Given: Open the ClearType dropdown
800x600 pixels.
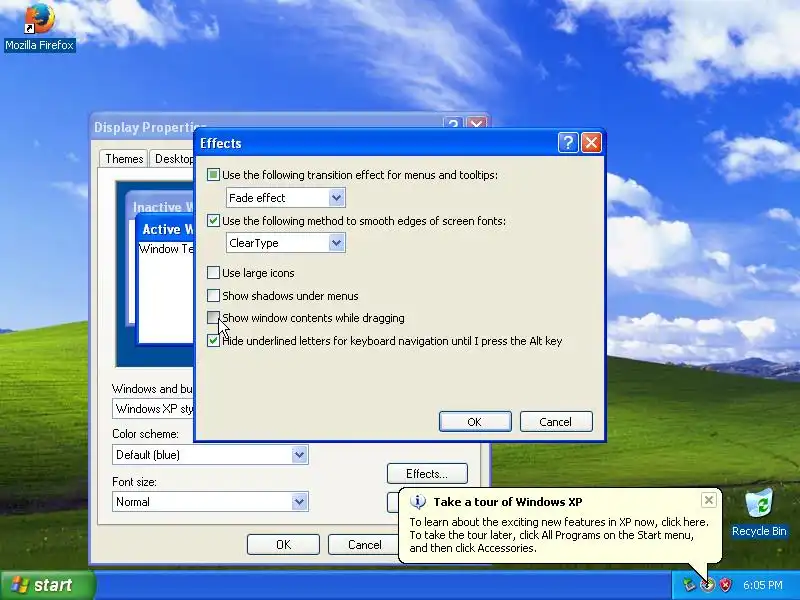Looking at the screenshot, I should click(x=336, y=243).
